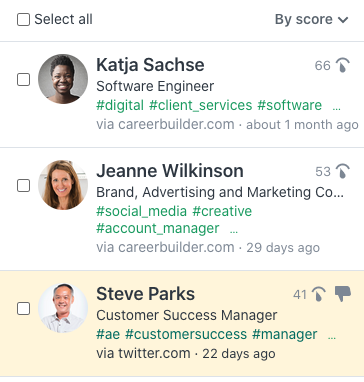Expand more tags for Katja Sachse
This screenshot has height=382, width=364.
(337, 108)
